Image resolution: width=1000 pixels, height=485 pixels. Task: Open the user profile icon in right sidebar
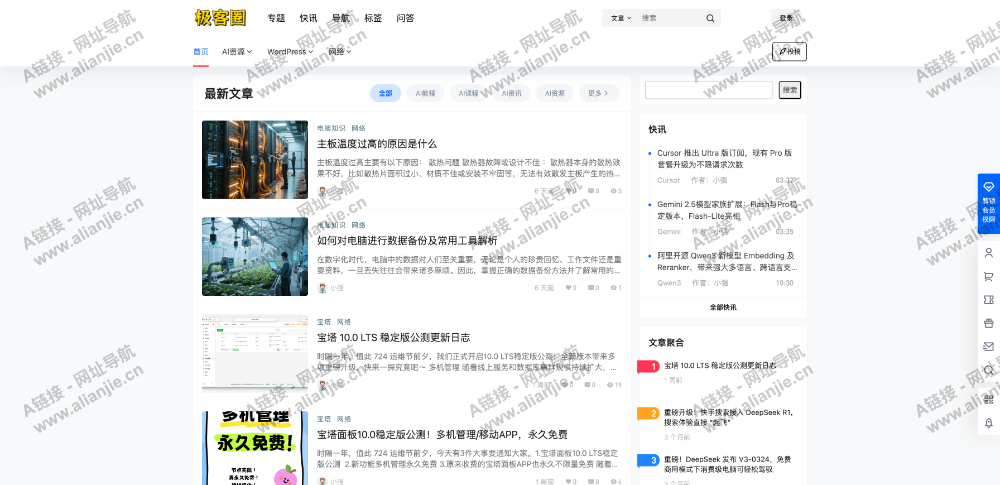point(989,253)
